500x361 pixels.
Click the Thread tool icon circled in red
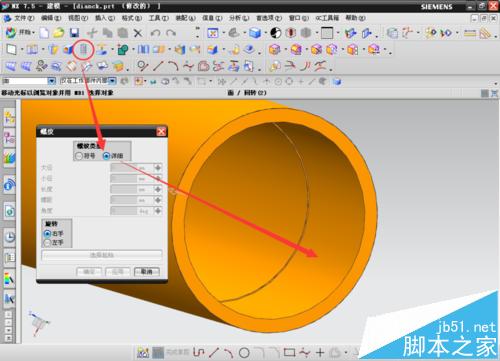pos(83,50)
